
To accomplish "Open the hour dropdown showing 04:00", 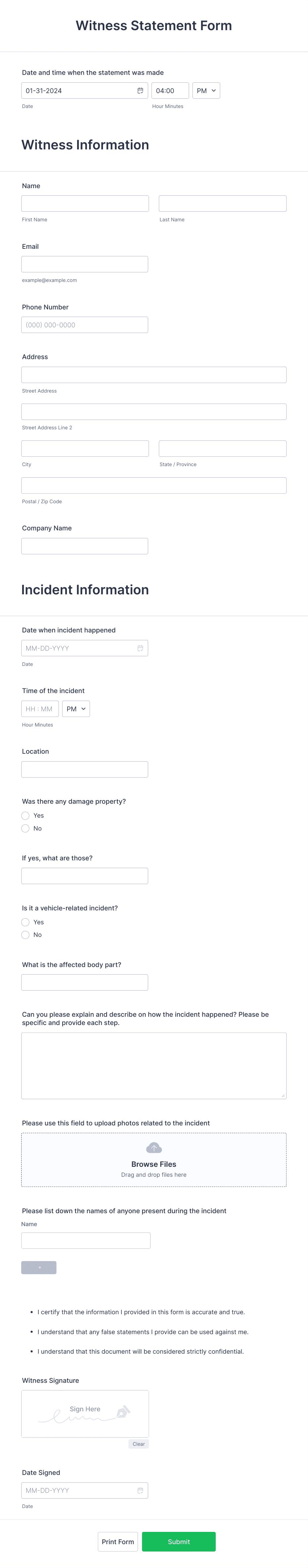I will tap(170, 90).
